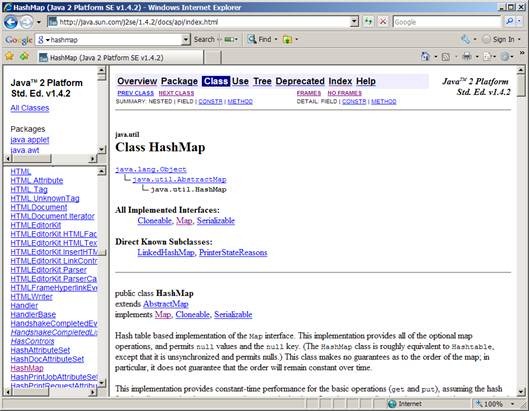Open a new blank tab
The width and height of the screenshot is (529, 411).
point(213,58)
